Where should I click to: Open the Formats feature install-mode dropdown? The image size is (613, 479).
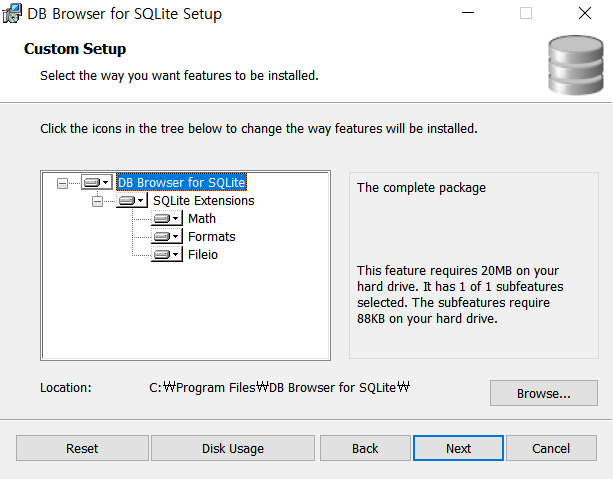(x=167, y=236)
